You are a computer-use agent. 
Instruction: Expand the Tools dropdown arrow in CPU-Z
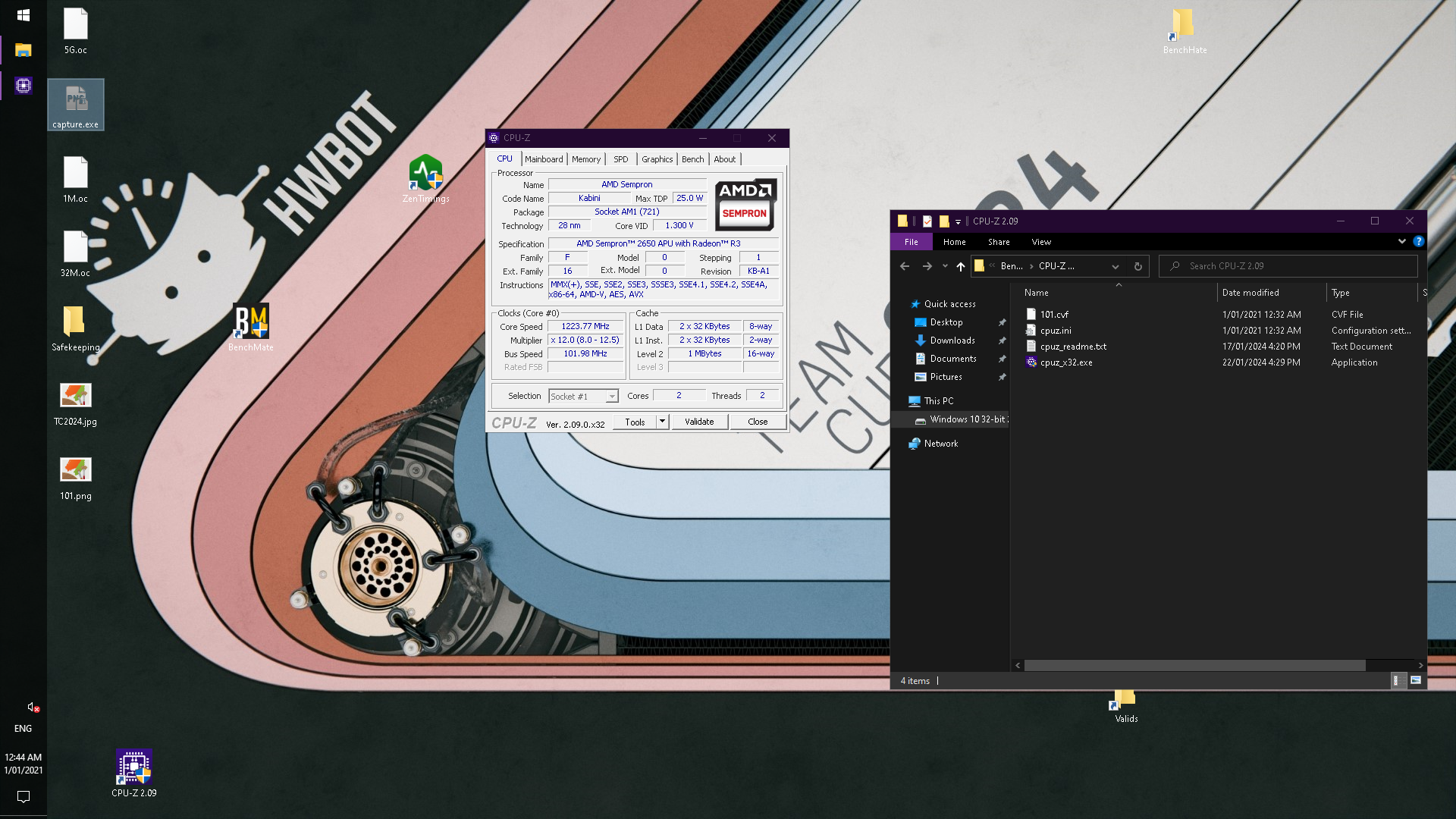click(x=662, y=422)
